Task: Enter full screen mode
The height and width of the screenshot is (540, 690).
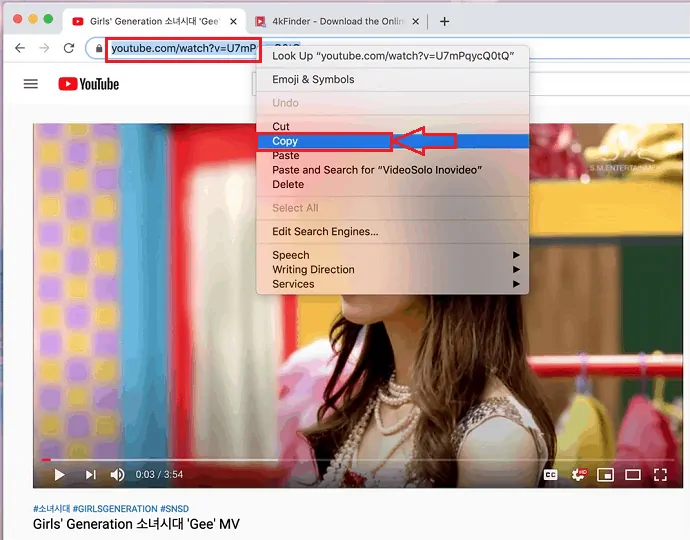Action: [x=660, y=475]
